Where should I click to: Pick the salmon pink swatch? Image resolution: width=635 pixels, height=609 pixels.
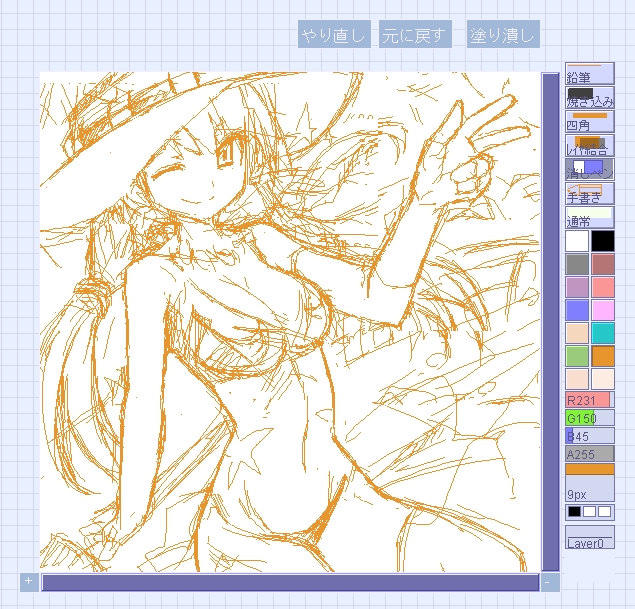click(x=603, y=287)
